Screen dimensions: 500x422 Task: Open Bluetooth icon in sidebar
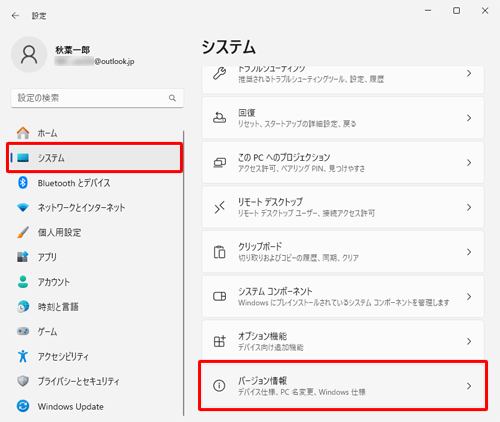click(23, 183)
